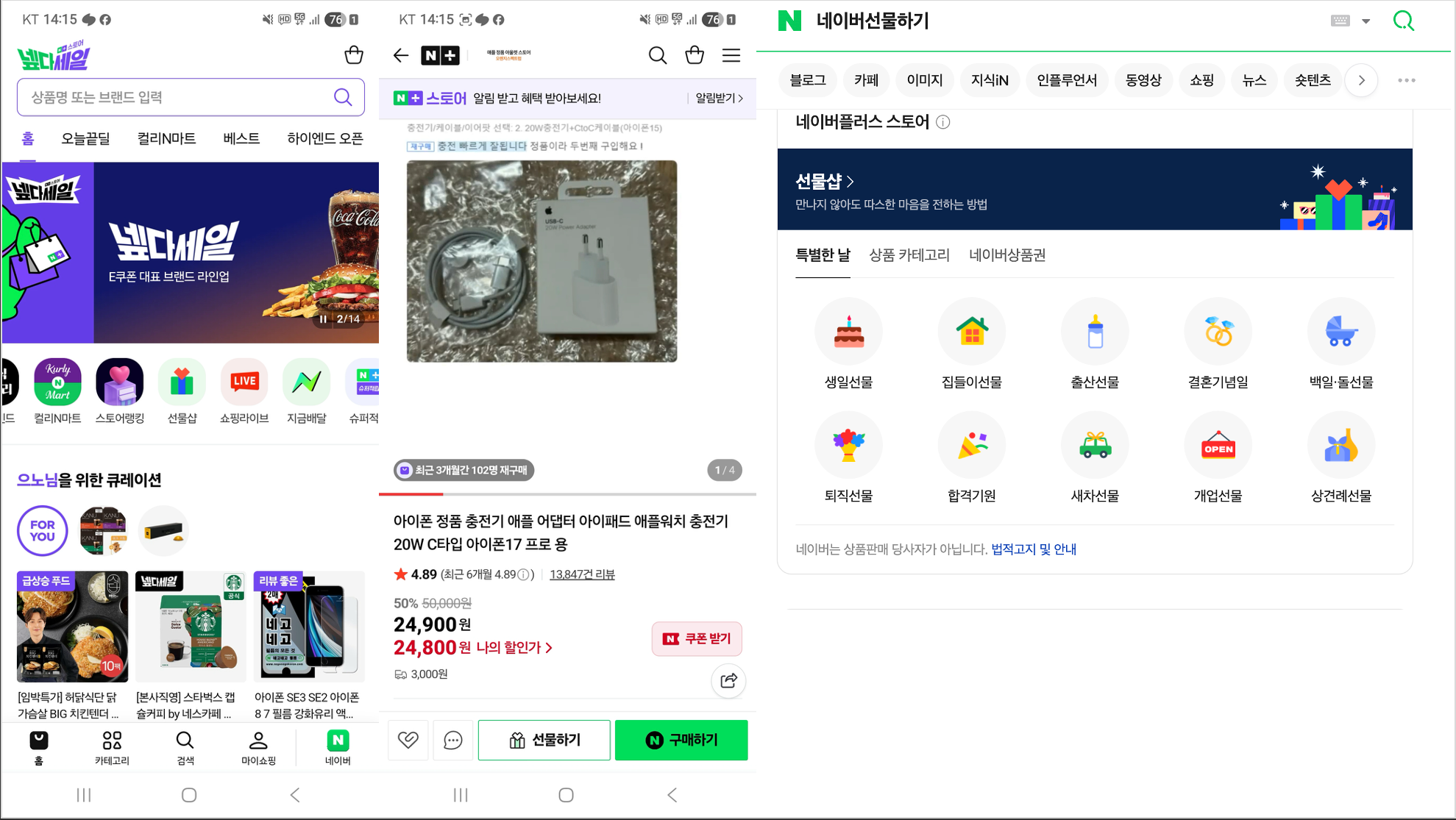1456x820 pixels.
Task: Expand 나의 할인가 details
Action: 515,648
